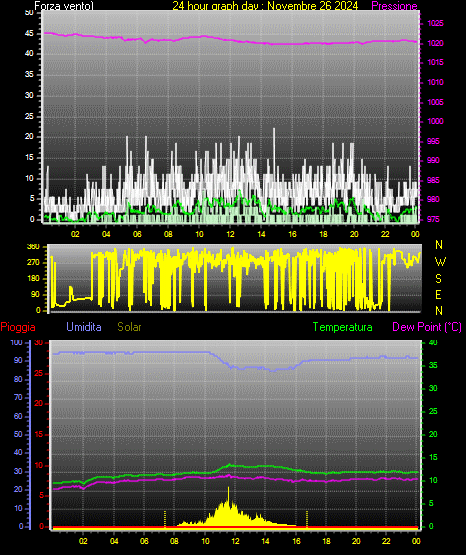Click the 24 hour graph date title

coord(265,6)
